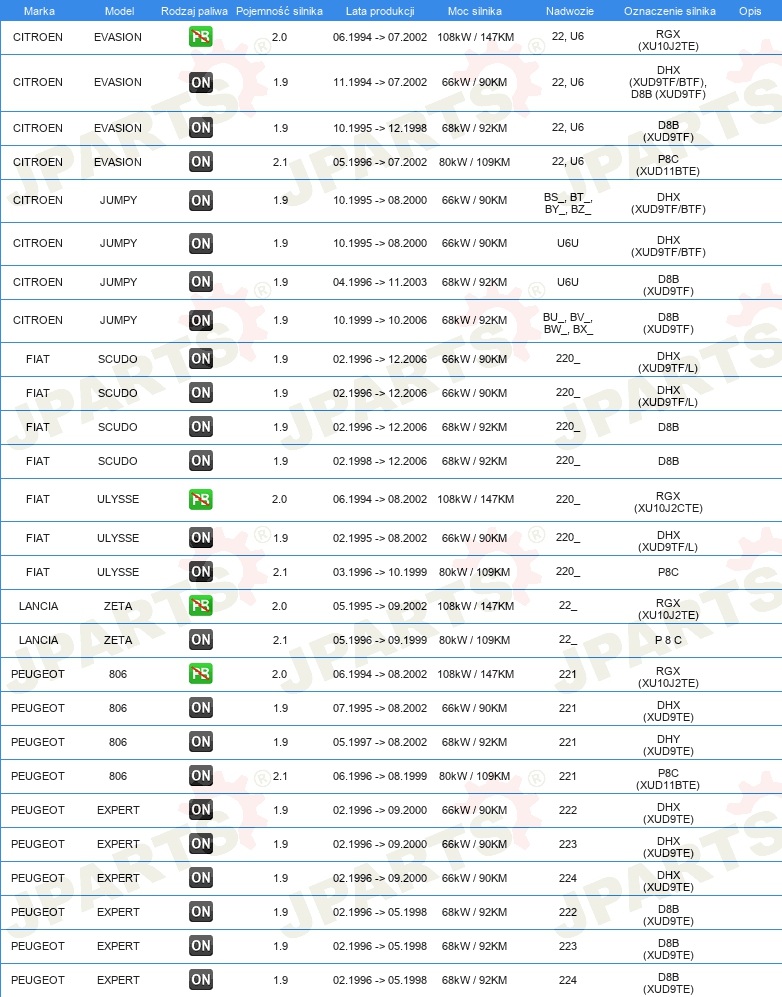Click EVASION in the 2.1 engine row
This screenshot has height=997, width=782.
(118, 162)
